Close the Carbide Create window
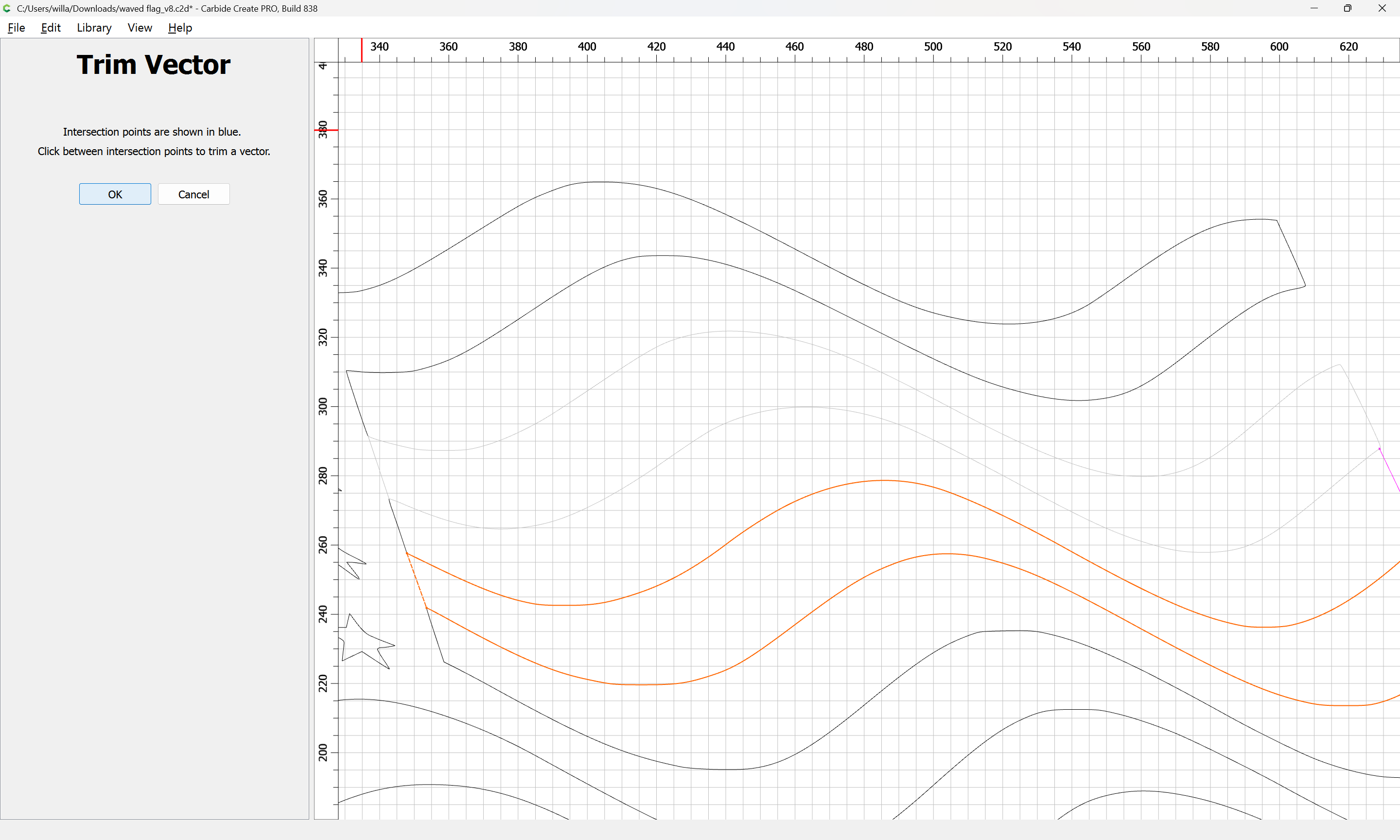Viewport: 1400px width, 840px height. point(1382,8)
